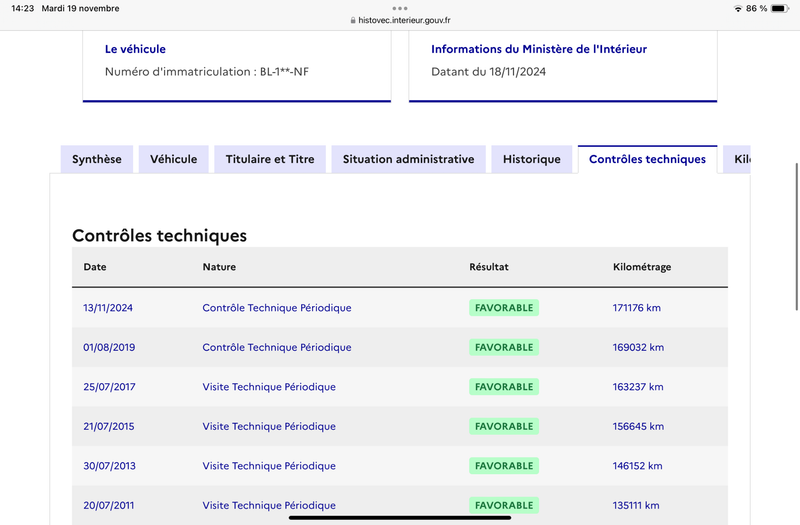Tap the battery status icon
Image resolution: width=800 pixels, height=525 pixels.
click(x=780, y=9)
